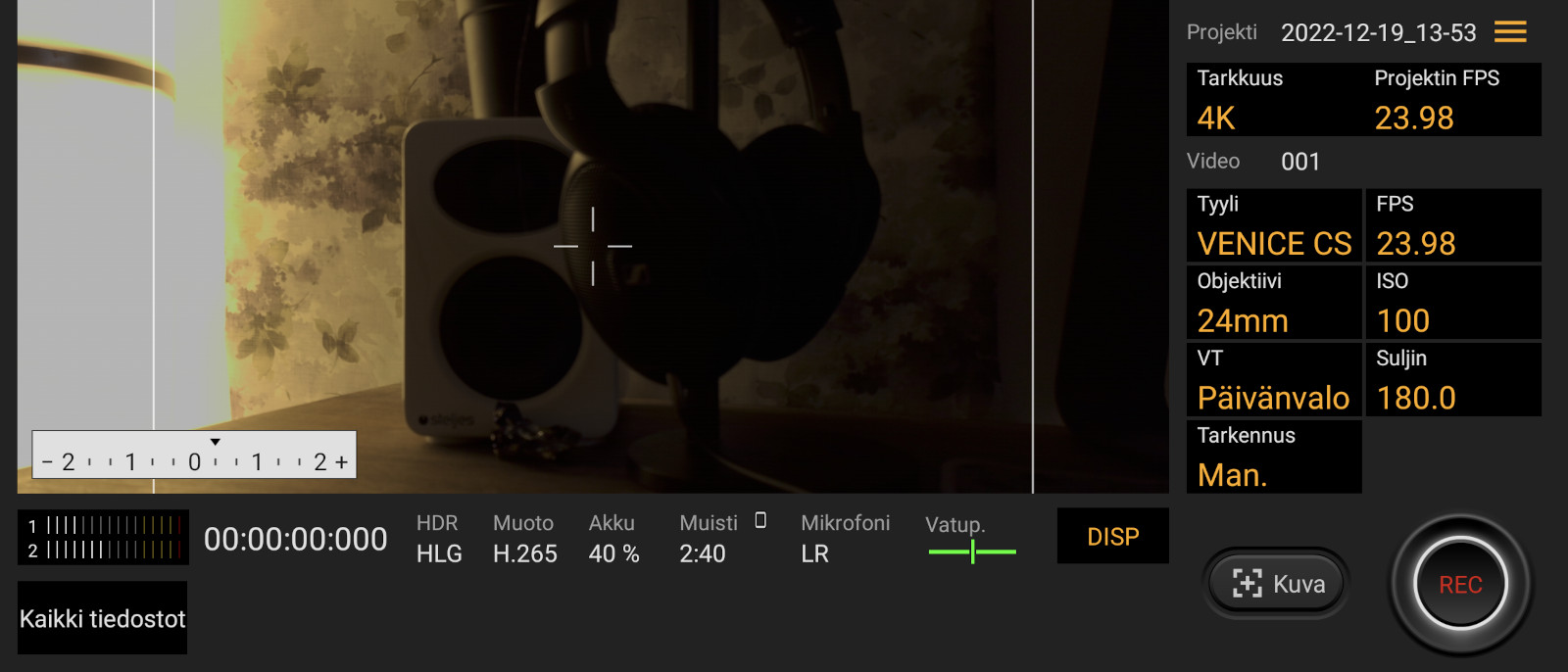Tap the green Vatup. level indicator

972,552
